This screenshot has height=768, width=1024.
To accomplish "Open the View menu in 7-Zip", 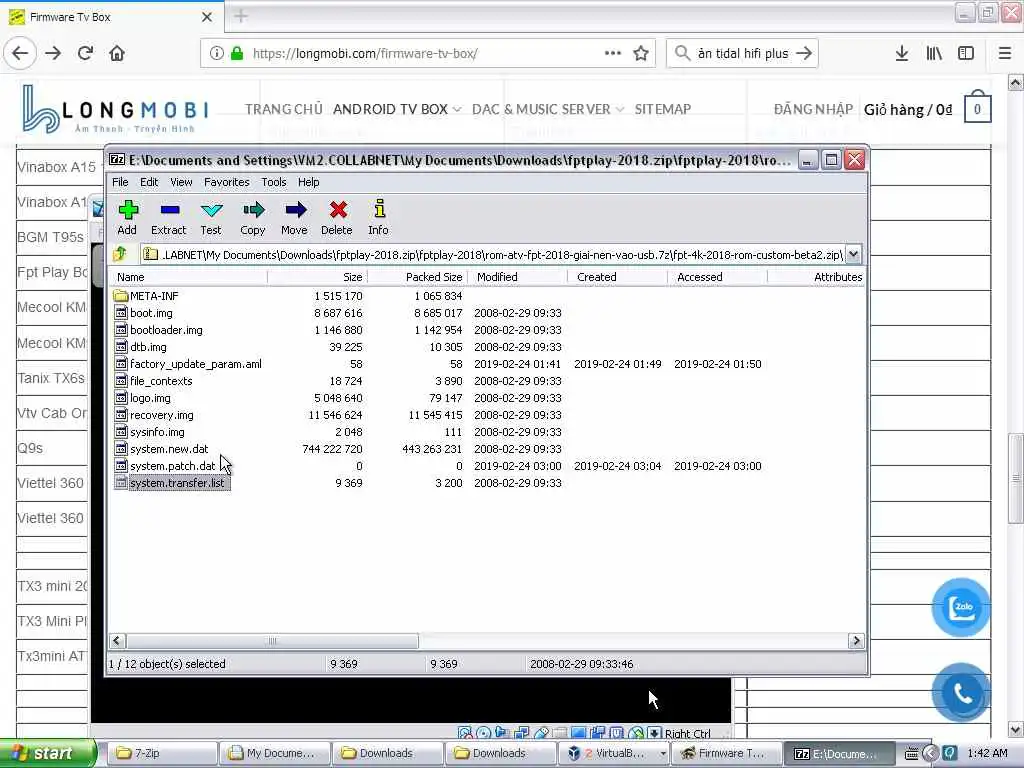I will point(181,182).
